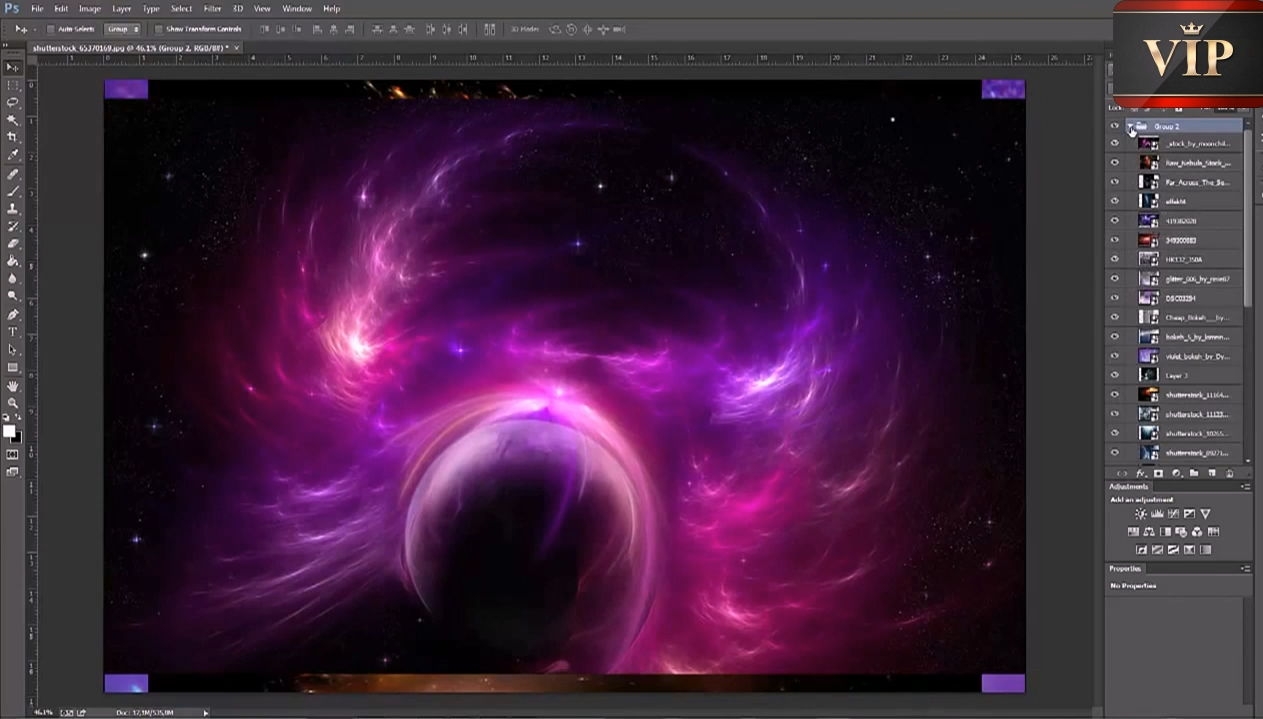The height and width of the screenshot is (719, 1263).
Task: Toggle Quick Mask mode
Action: (12, 455)
